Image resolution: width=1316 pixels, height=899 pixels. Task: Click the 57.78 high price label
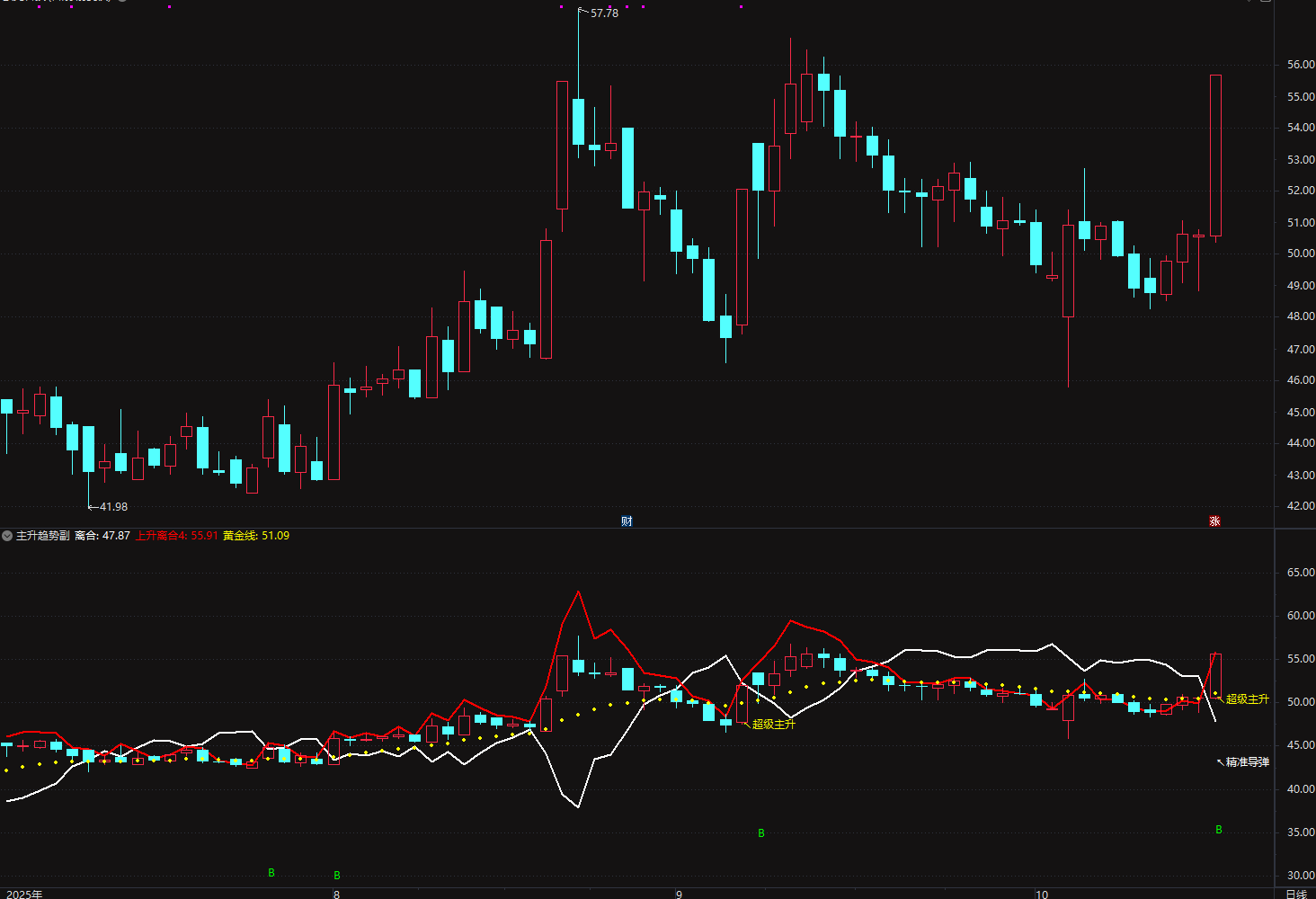click(x=604, y=13)
